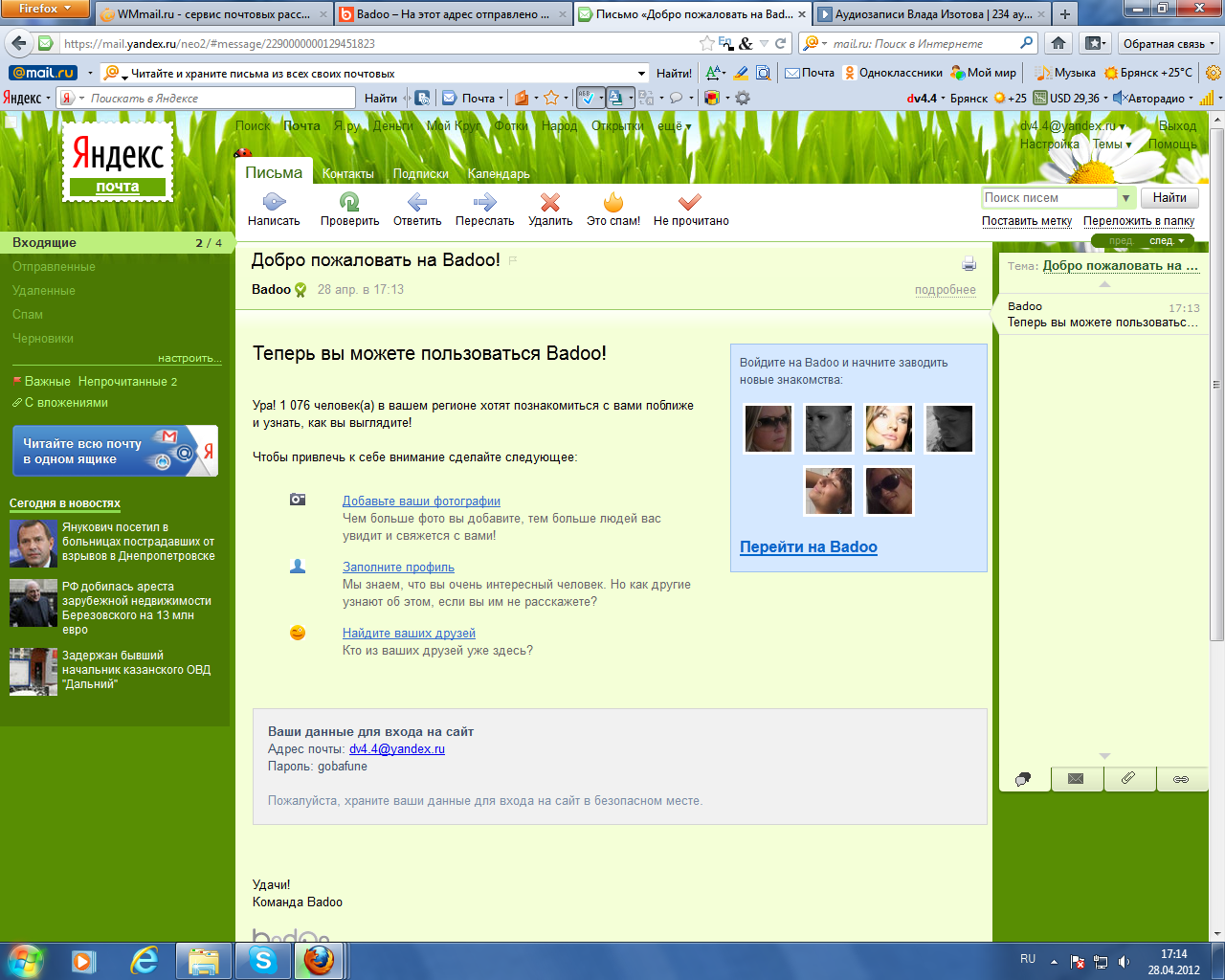Reload the page with the refresh icon
The width and height of the screenshot is (1225, 980).
point(781,43)
